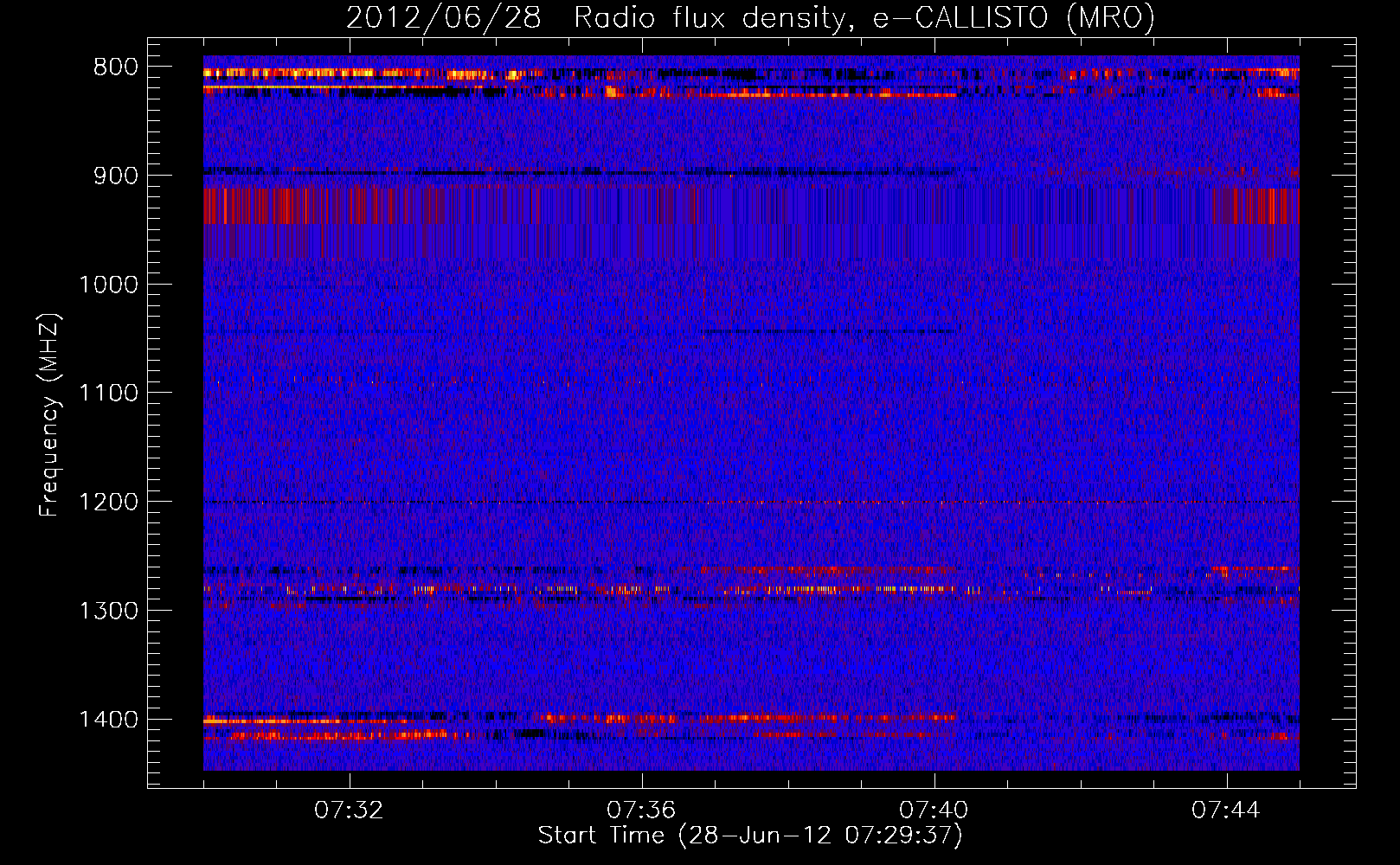Select the 'Frequency (MHZ)' y-axis label
1400x865 pixels.
point(49,415)
